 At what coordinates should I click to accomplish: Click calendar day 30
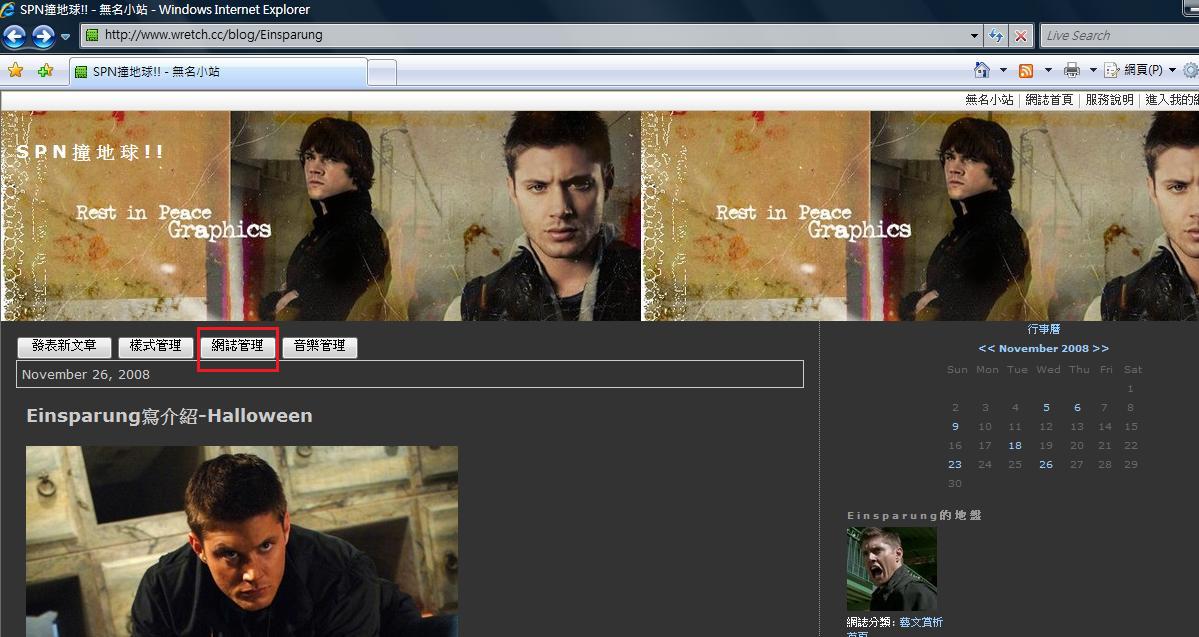point(955,483)
